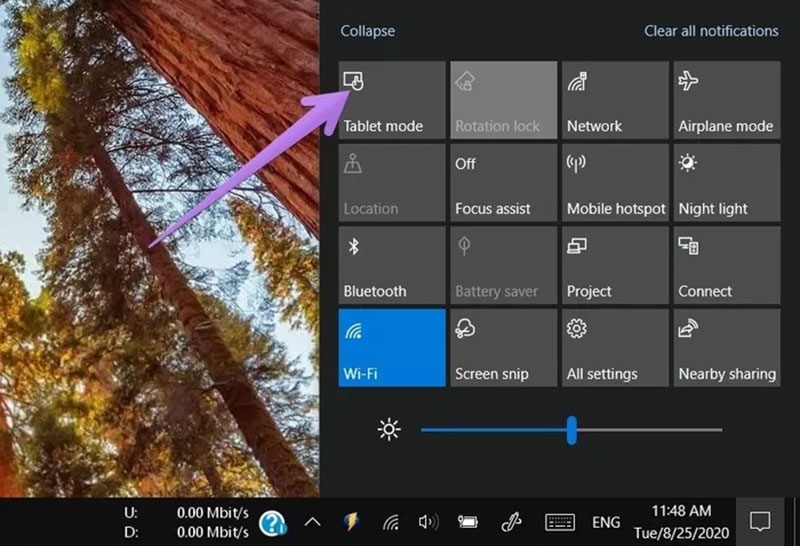Switch Focus assist from Off

(504, 183)
